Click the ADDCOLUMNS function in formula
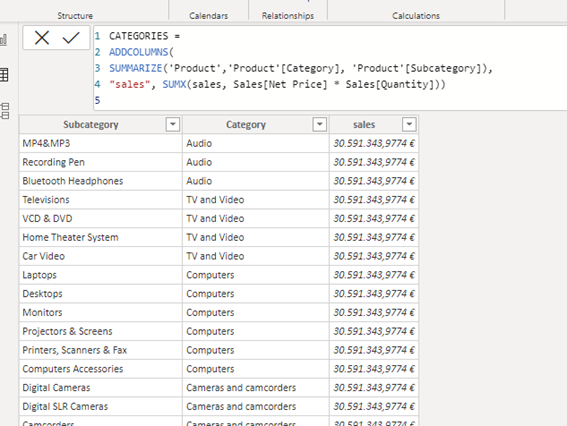The width and height of the screenshot is (567, 426). [139, 52]
